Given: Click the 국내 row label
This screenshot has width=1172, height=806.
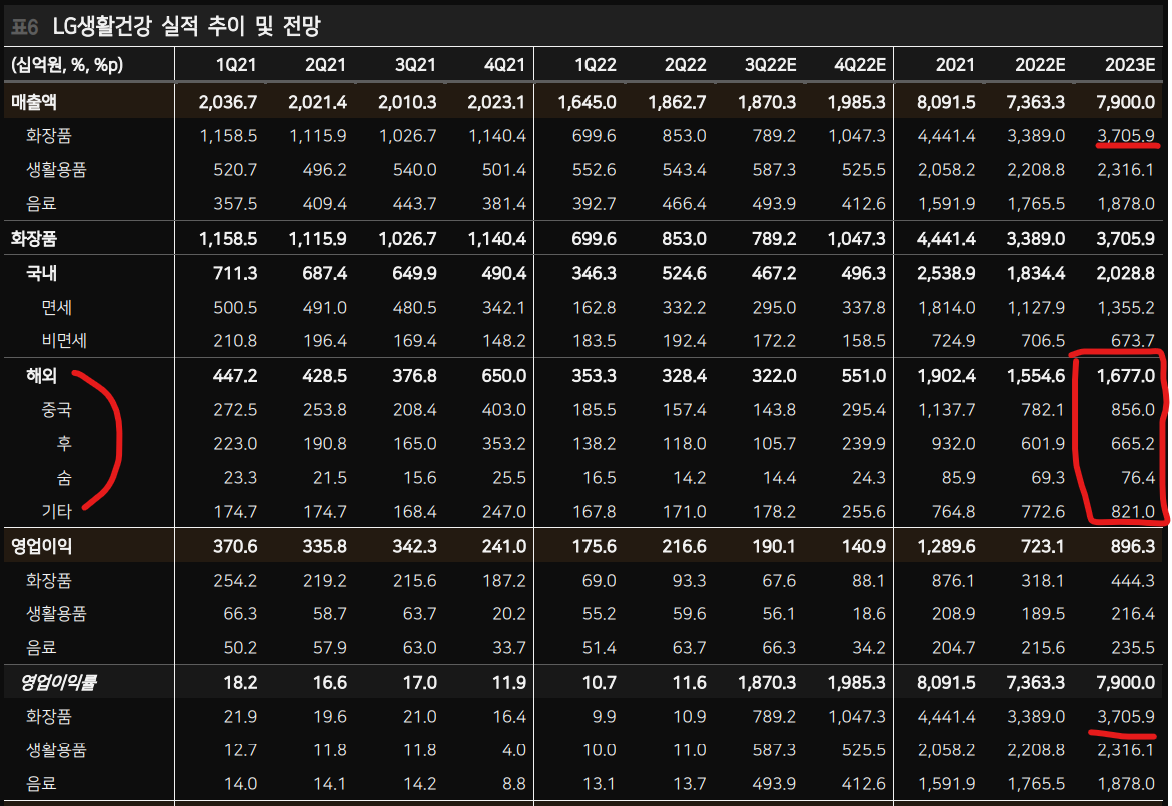Looking at the screenshot, I should tap(41, 274).
